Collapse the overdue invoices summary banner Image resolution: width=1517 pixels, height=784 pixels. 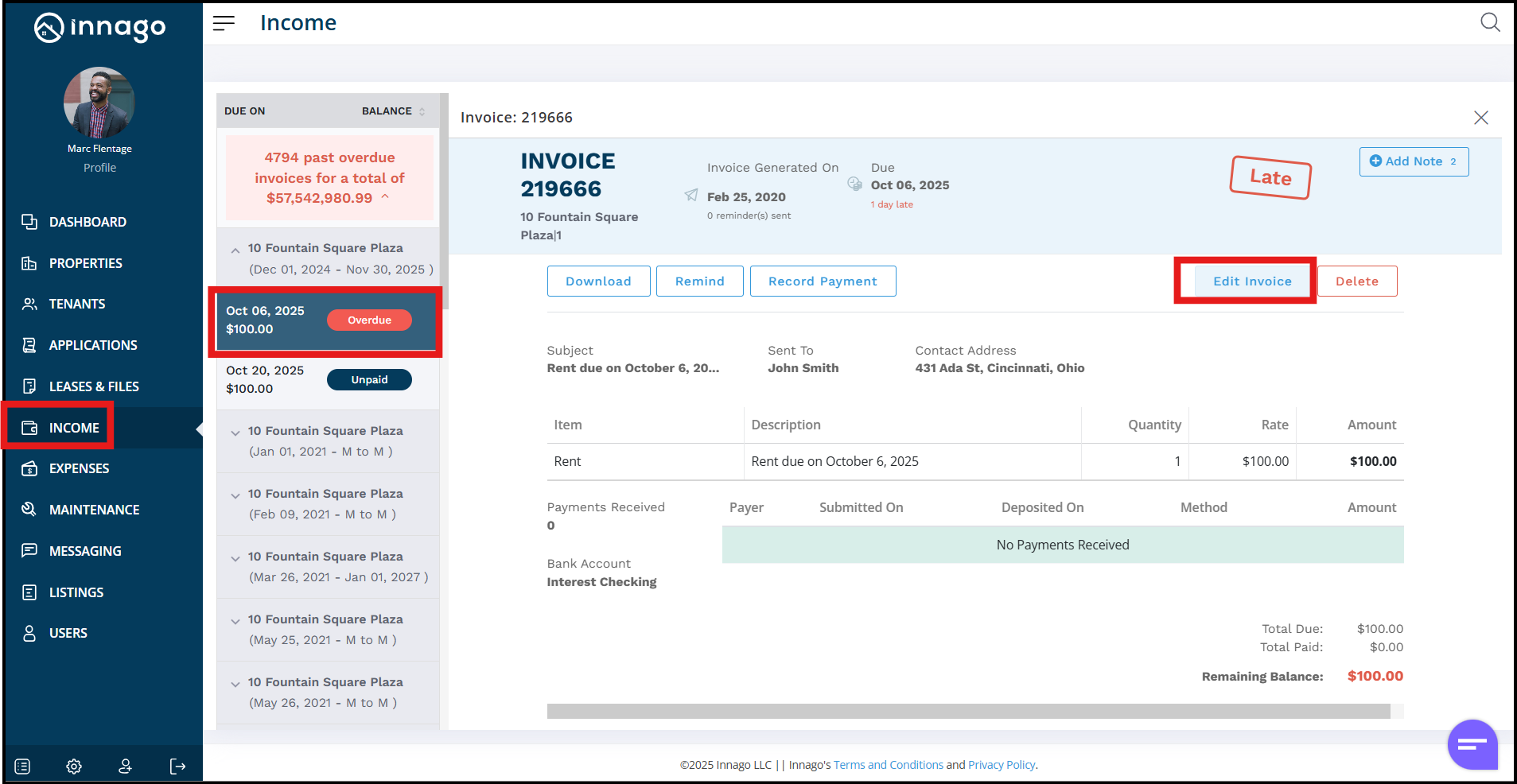pyautogui.click(x=386, y=196)
